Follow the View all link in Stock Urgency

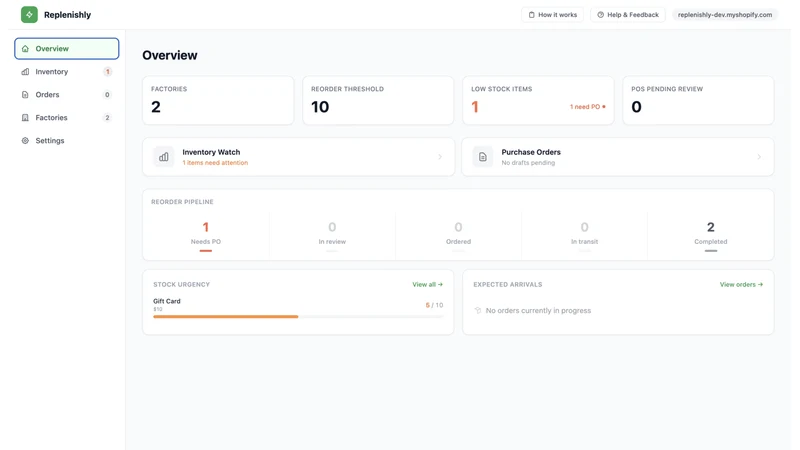click(428, 284)
